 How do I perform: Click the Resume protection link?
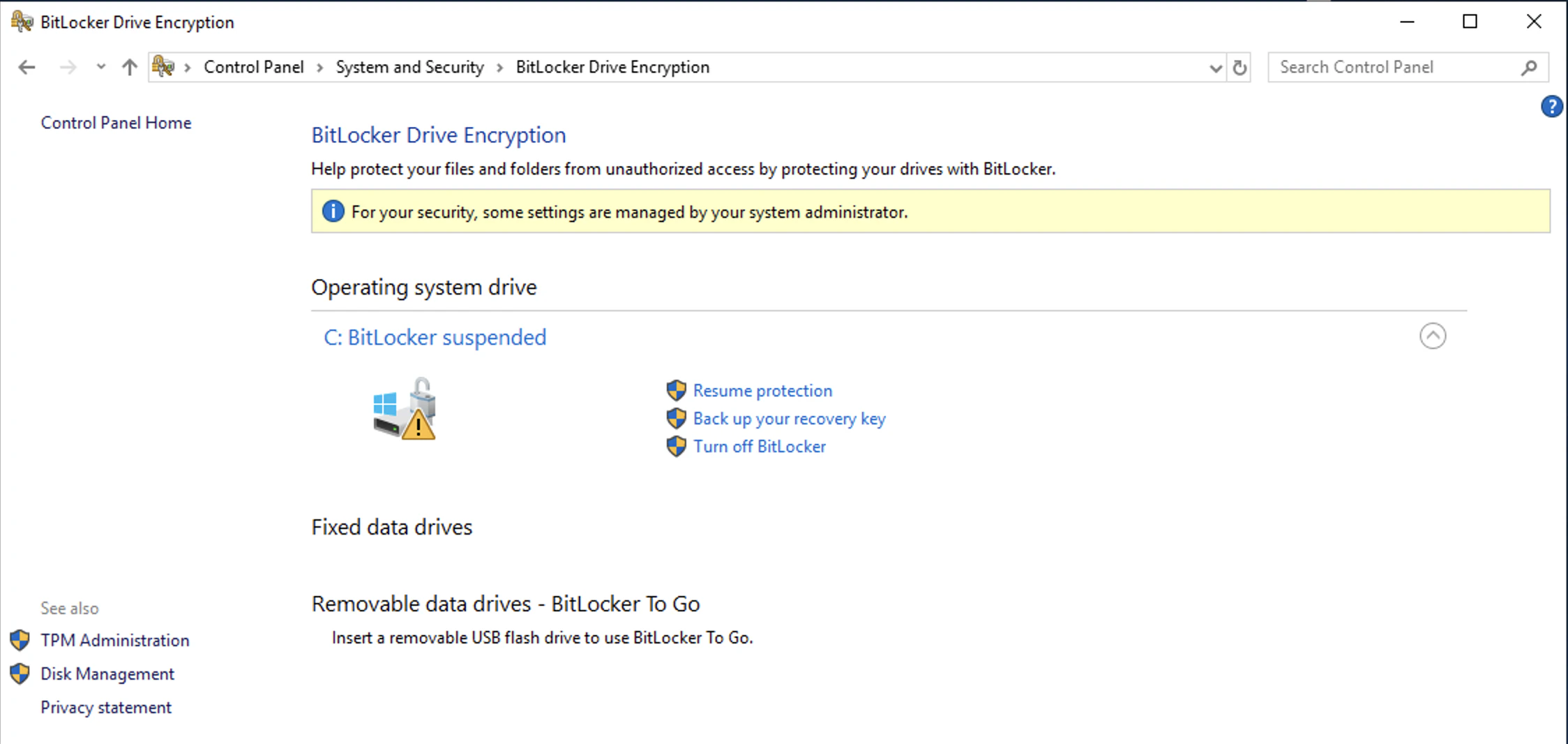(762, 391)
